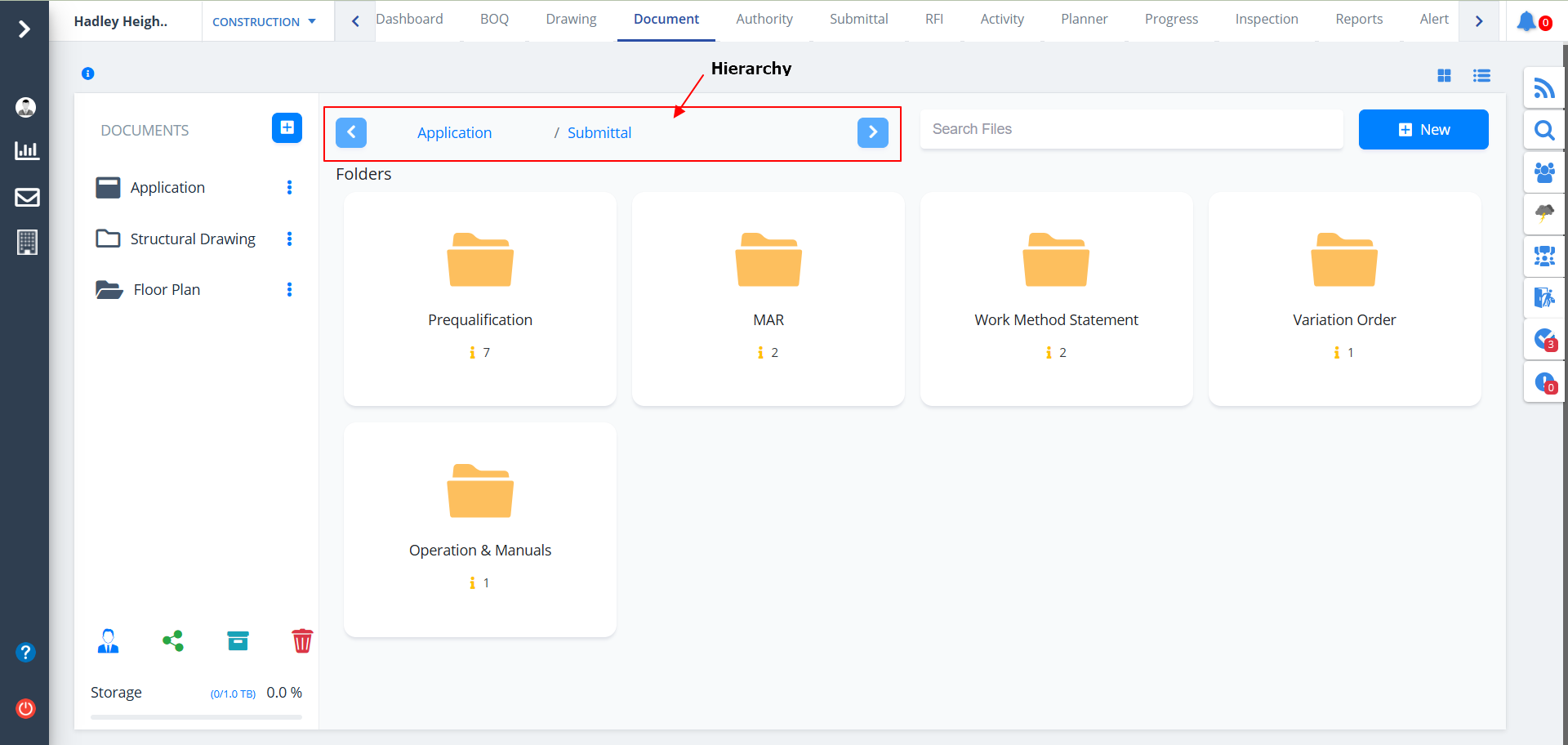Open the green share icon
The width and height of the screenshot is (1568, 745).
[x=173, y=641]
